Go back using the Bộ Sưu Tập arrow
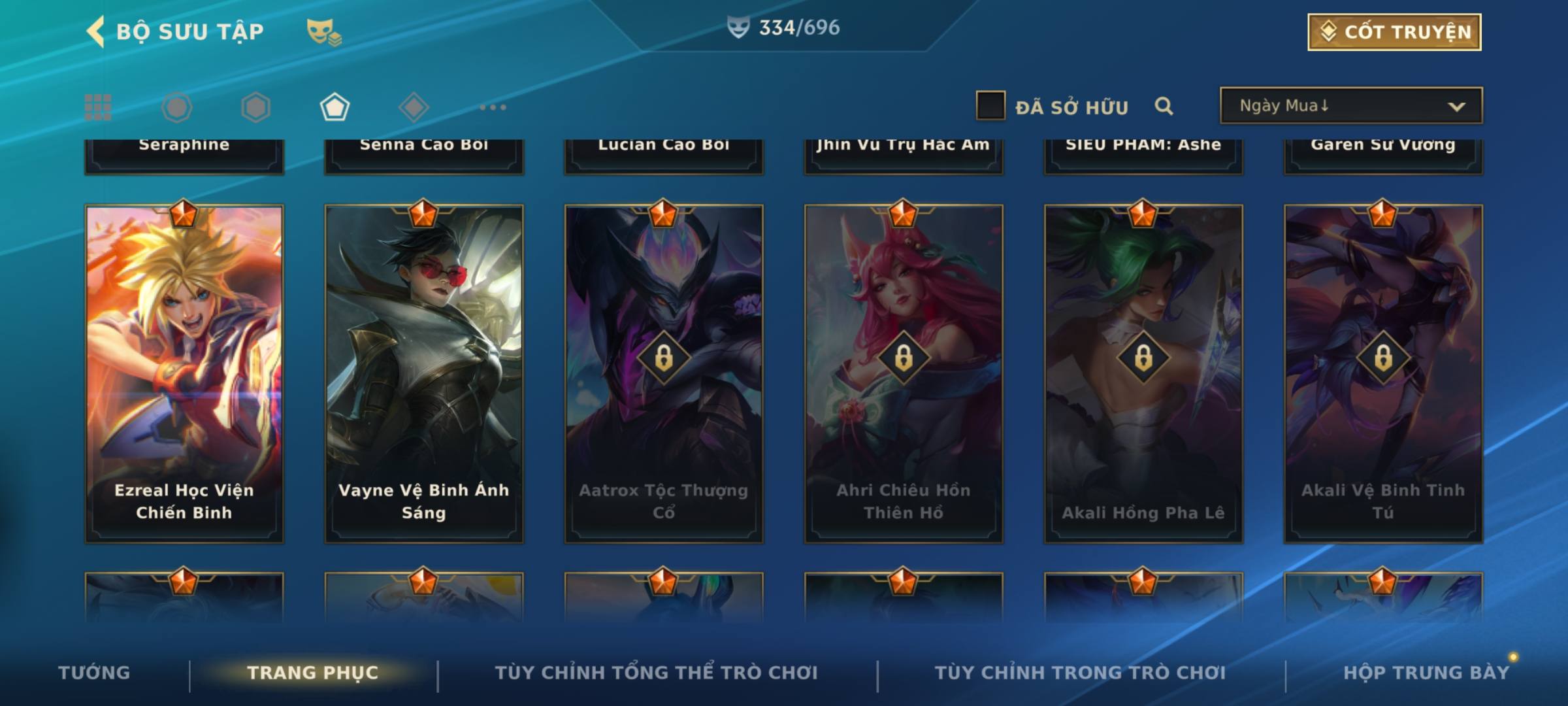 [95, 31]
